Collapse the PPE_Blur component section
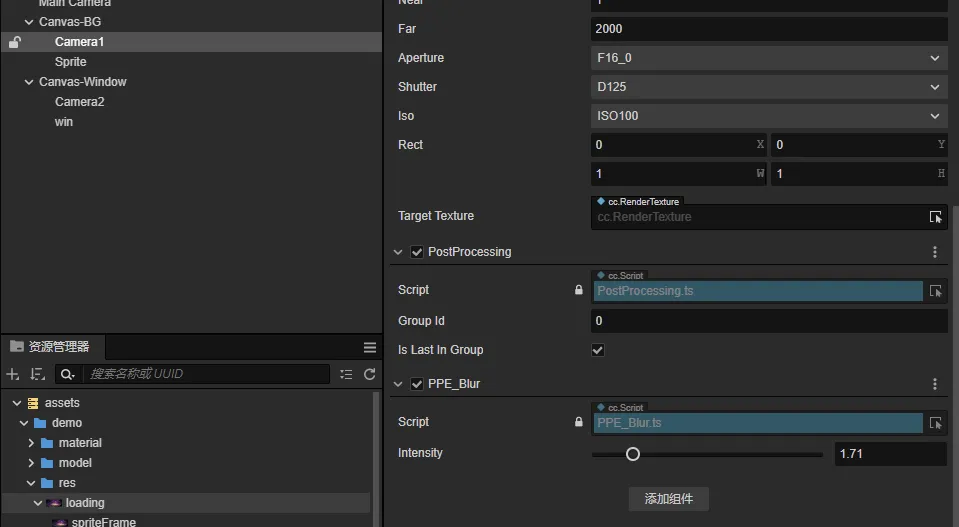 (x=398, y=384)
